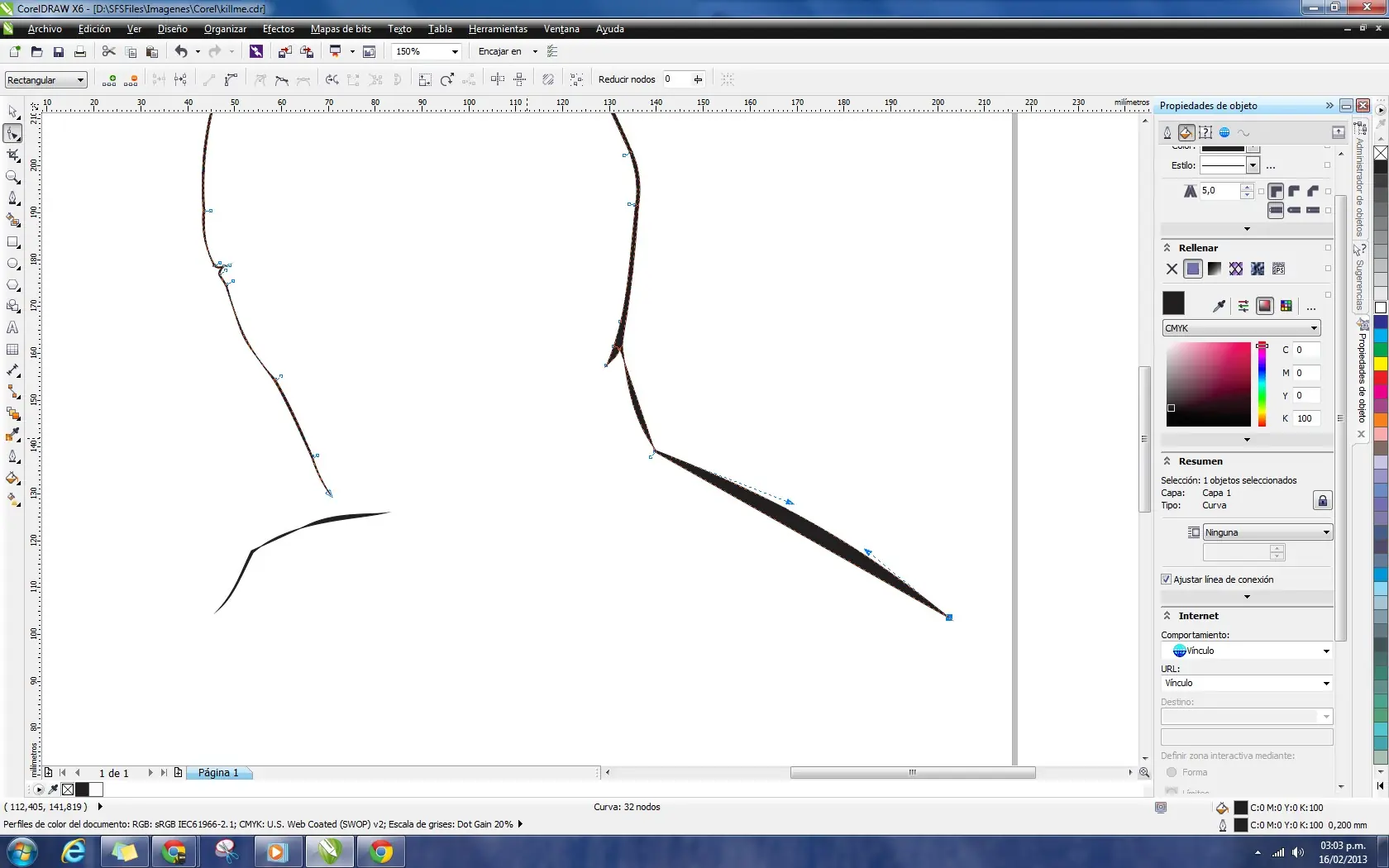Click the Open file folder icon

(x=36, y=51)
